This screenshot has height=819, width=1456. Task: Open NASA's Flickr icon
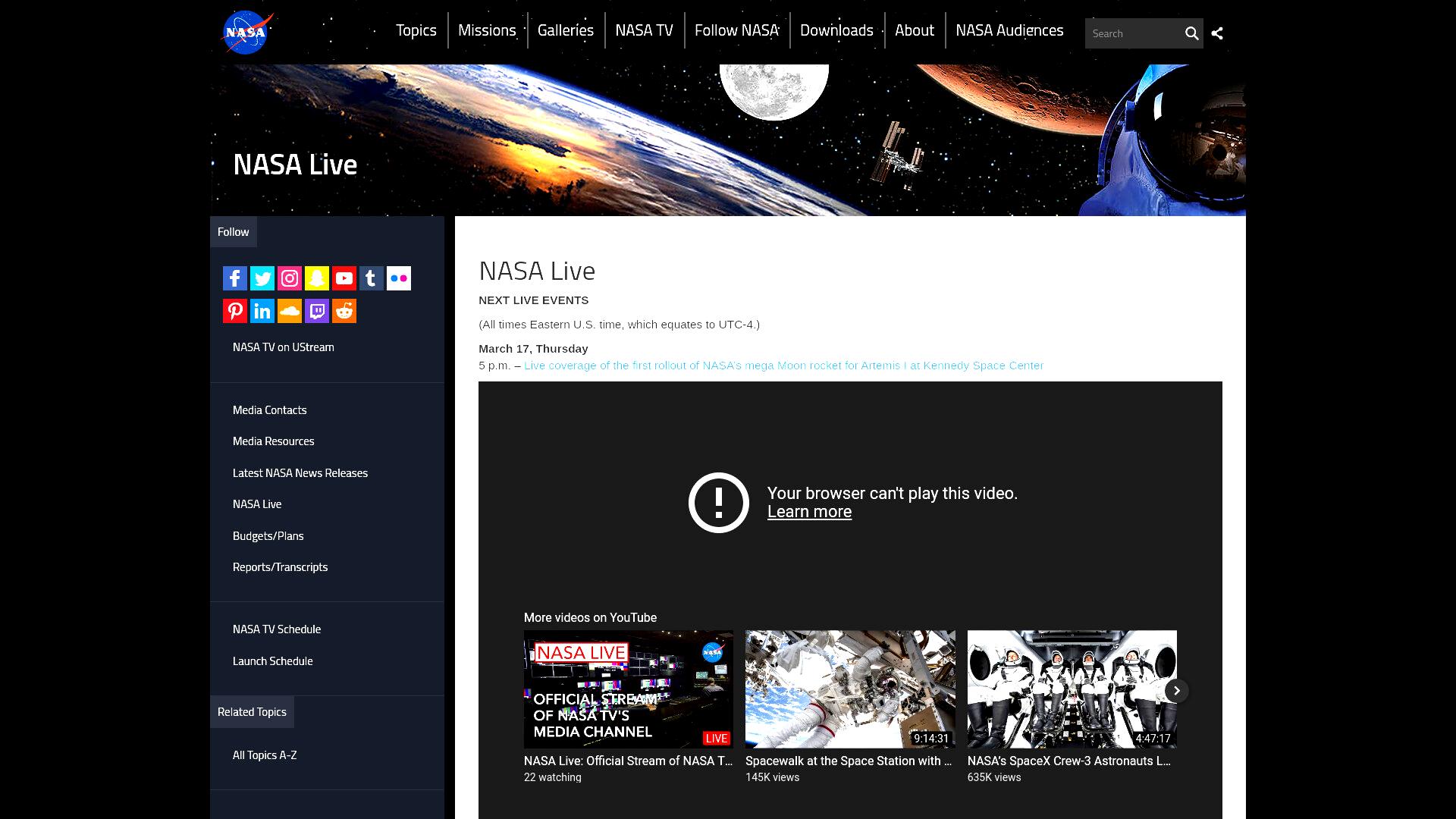pyautogui.click(x=399, y=278)
